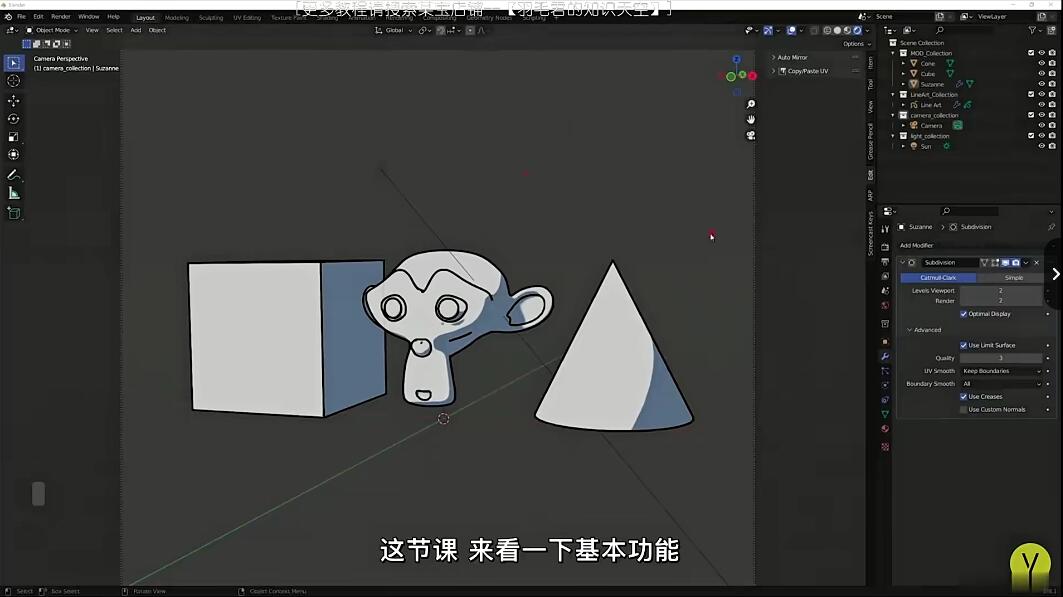Click the Add Modifier button
Screen dimensions: 1063x597
pos(917,245)
